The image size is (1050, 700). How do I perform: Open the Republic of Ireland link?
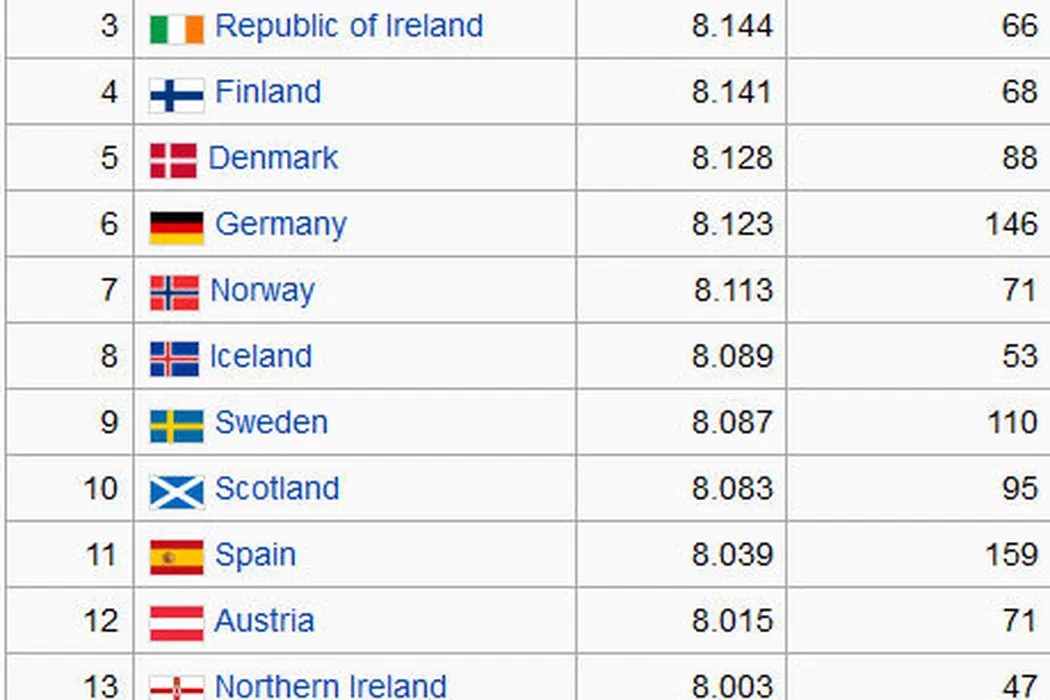pyautogui.click(x=349, y=26)
